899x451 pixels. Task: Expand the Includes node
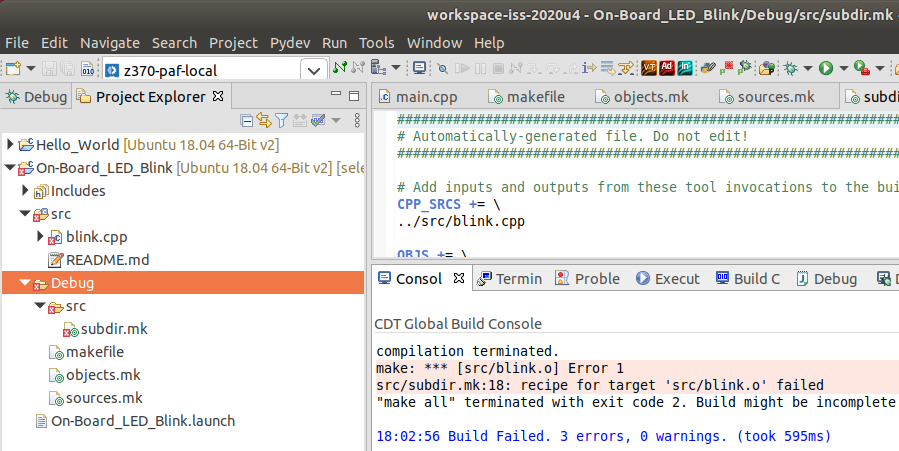(x=25, y=190)
